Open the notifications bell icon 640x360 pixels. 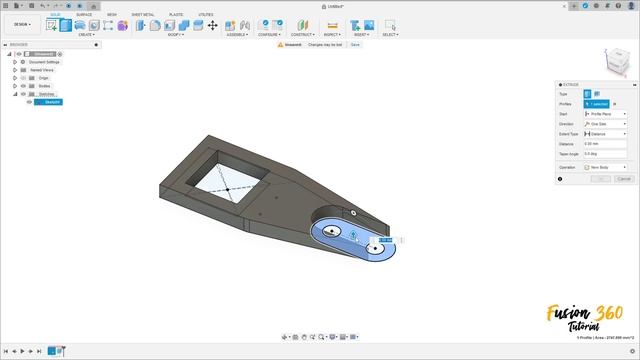[x=607, y=6]
